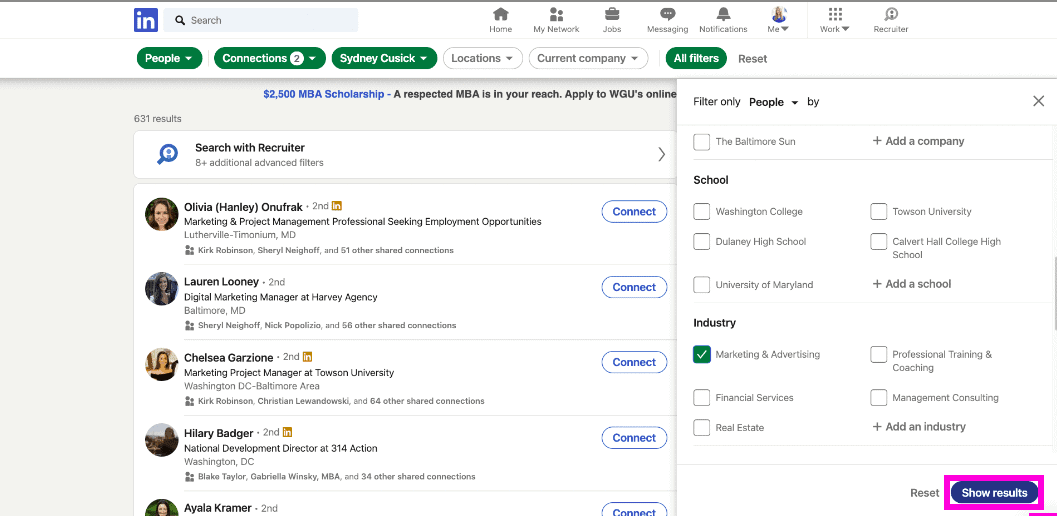1057x516 pixels.
Task: Check the Management Consulting checkbox
Action: tap(878, 397)
